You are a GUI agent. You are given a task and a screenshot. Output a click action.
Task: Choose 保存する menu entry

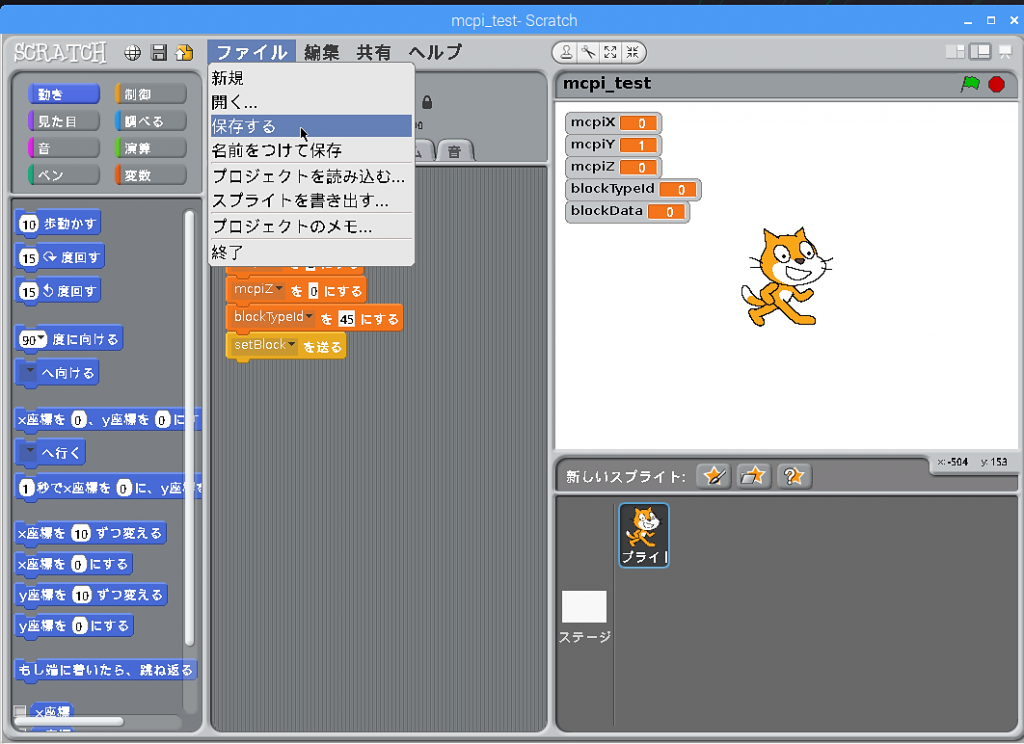[x=312, y=126]
